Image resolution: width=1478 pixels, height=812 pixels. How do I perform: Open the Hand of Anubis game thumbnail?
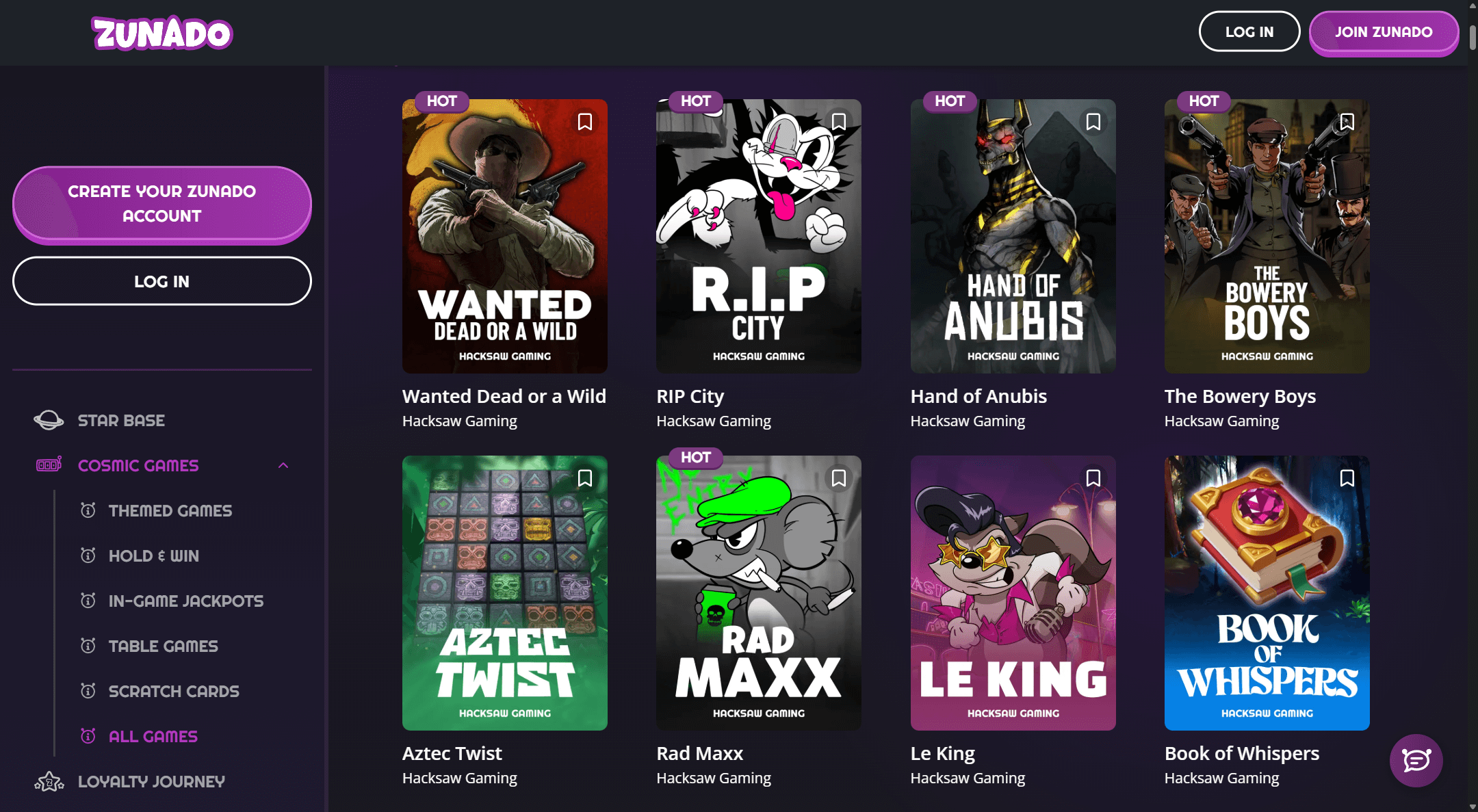pyautogui.click(x=1013, y=236)
